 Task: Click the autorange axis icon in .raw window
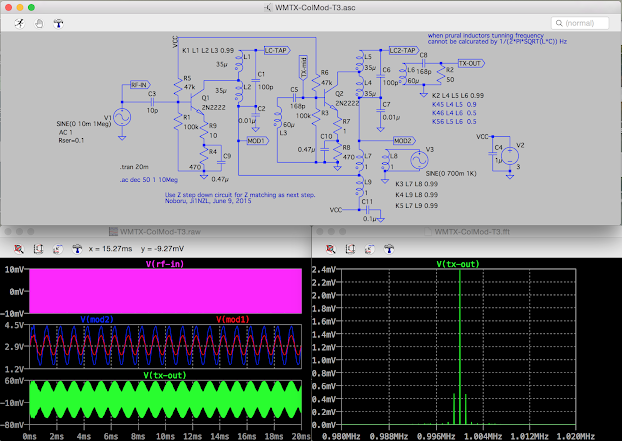38,249
